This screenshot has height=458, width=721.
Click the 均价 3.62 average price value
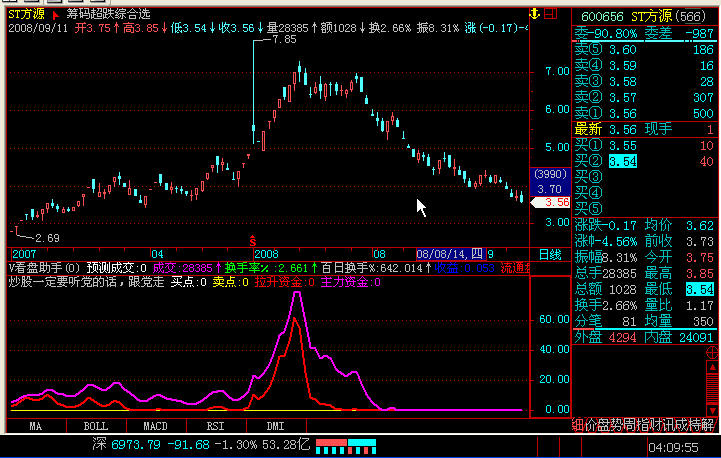tap(699, 225)
